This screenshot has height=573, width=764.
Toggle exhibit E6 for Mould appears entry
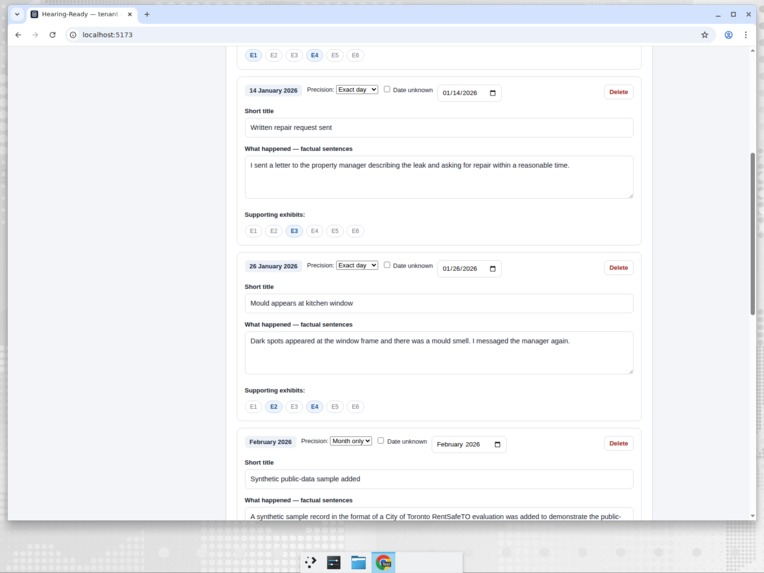(355, 407)
